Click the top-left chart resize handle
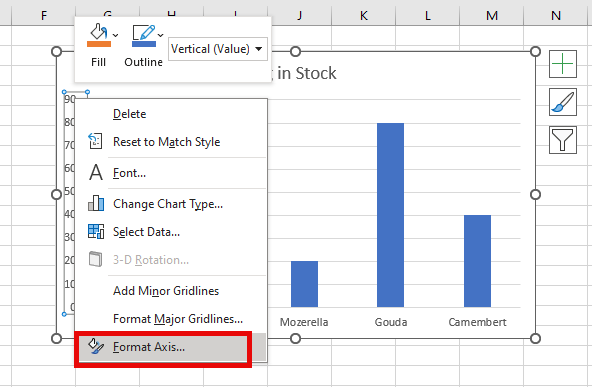Screen dimensions: 592x387 [56, 51]
